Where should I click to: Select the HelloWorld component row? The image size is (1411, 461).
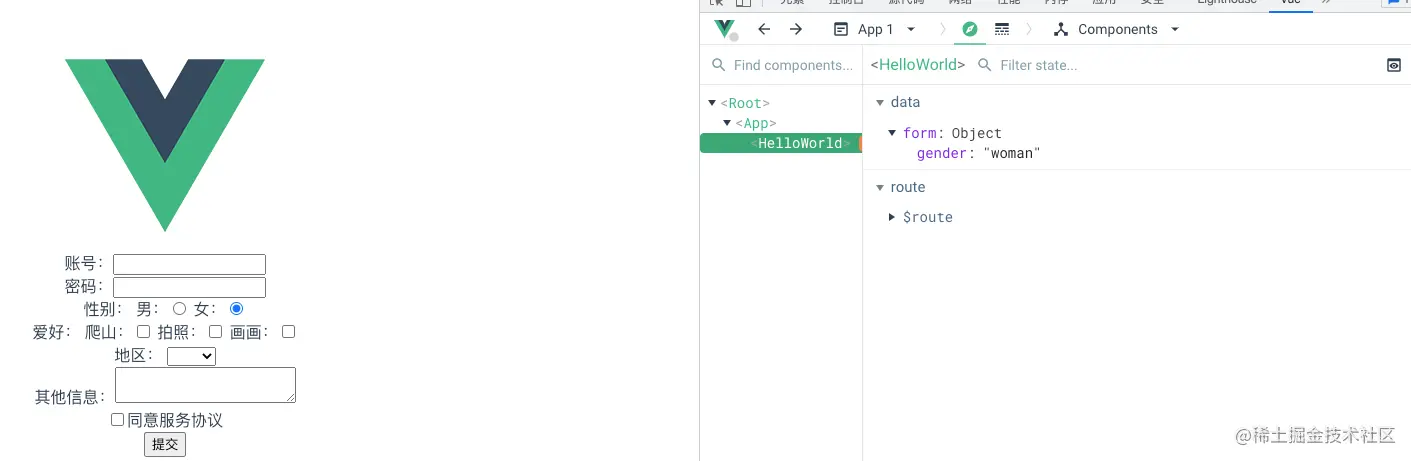click(781, 143)
